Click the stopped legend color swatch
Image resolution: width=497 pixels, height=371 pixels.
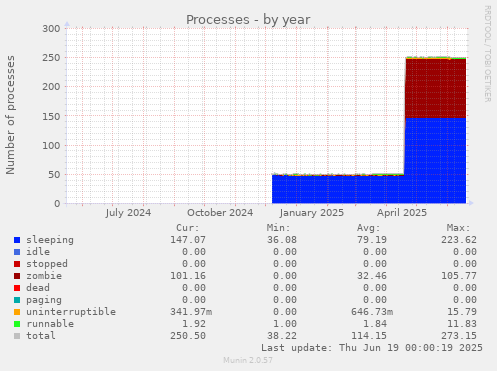[17, 264]
